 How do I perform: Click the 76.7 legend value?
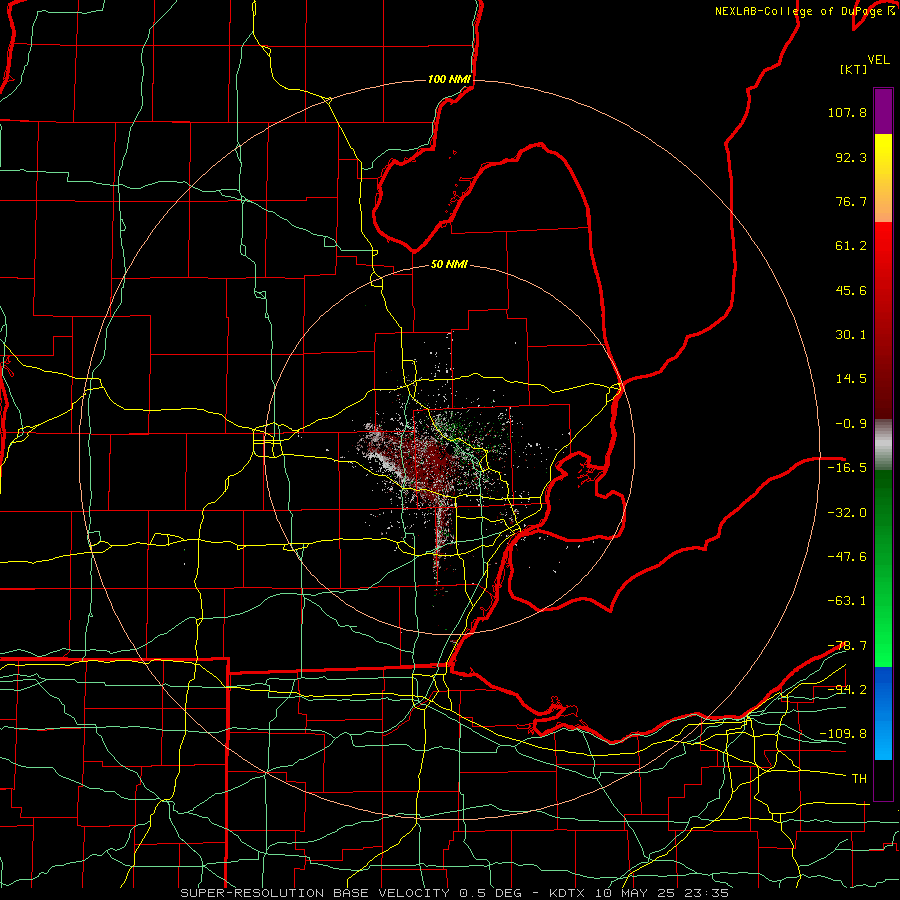coord(851,201)
